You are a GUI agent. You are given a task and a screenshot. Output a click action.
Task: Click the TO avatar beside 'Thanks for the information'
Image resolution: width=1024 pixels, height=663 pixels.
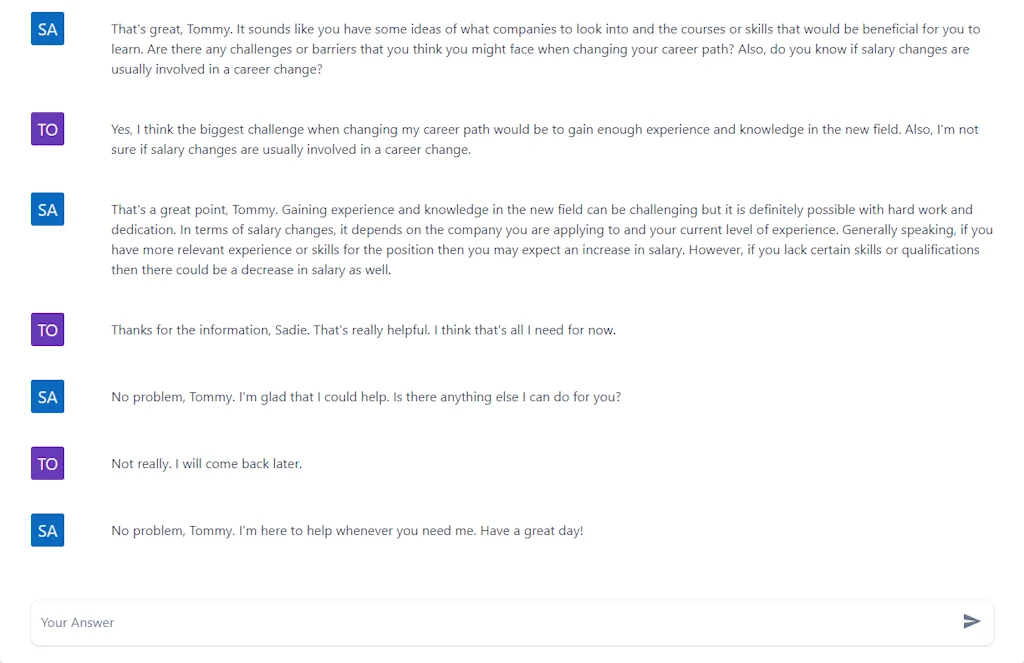pyautogui.click(x=47, y=329)
